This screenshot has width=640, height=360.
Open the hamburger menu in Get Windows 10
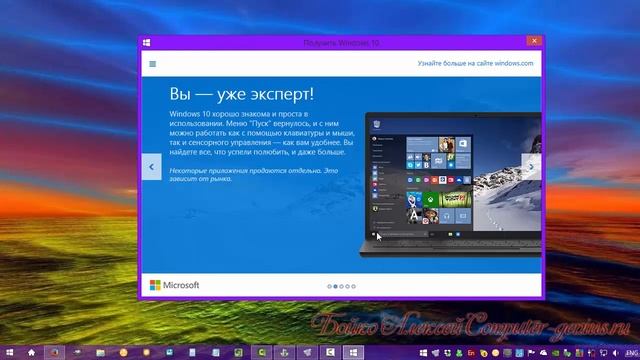pyautogui.click(x=153, y=64)
